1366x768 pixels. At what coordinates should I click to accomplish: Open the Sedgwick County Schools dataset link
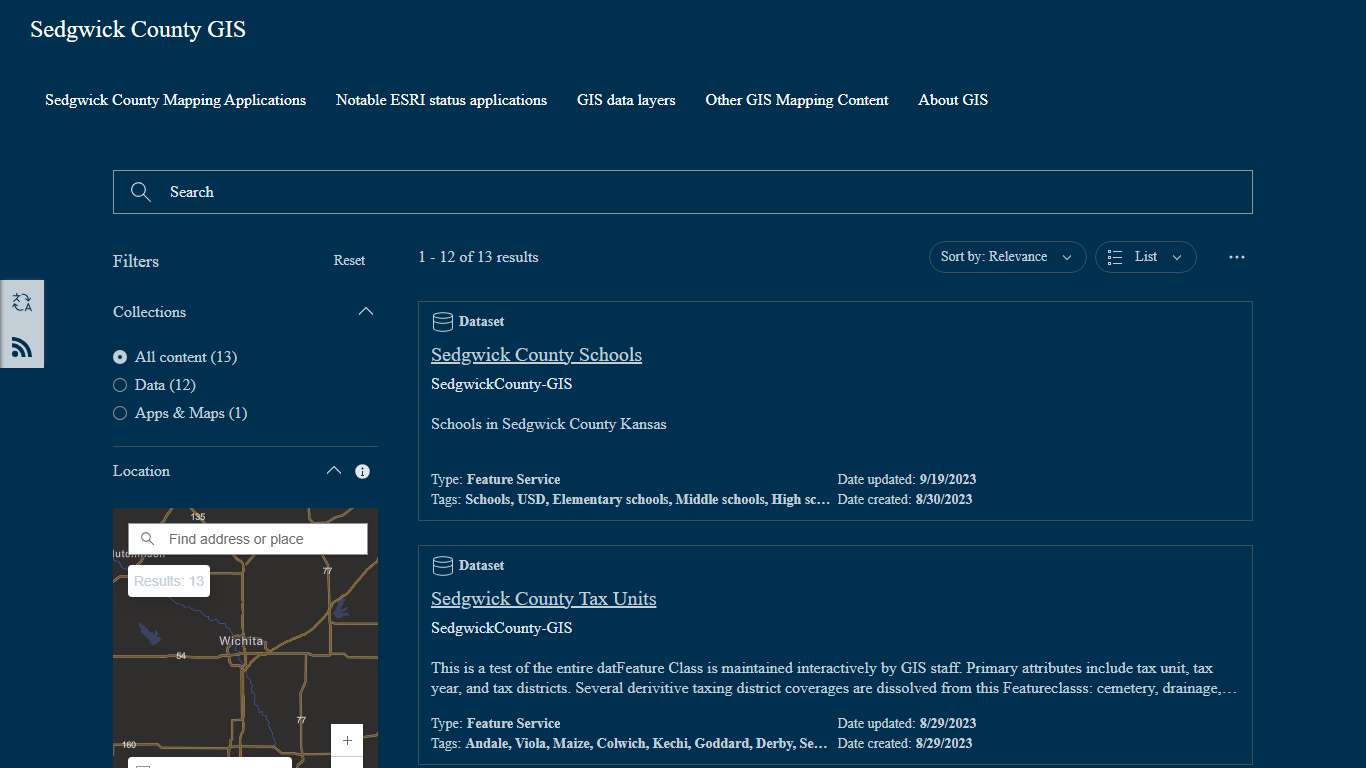coord(536,354)
